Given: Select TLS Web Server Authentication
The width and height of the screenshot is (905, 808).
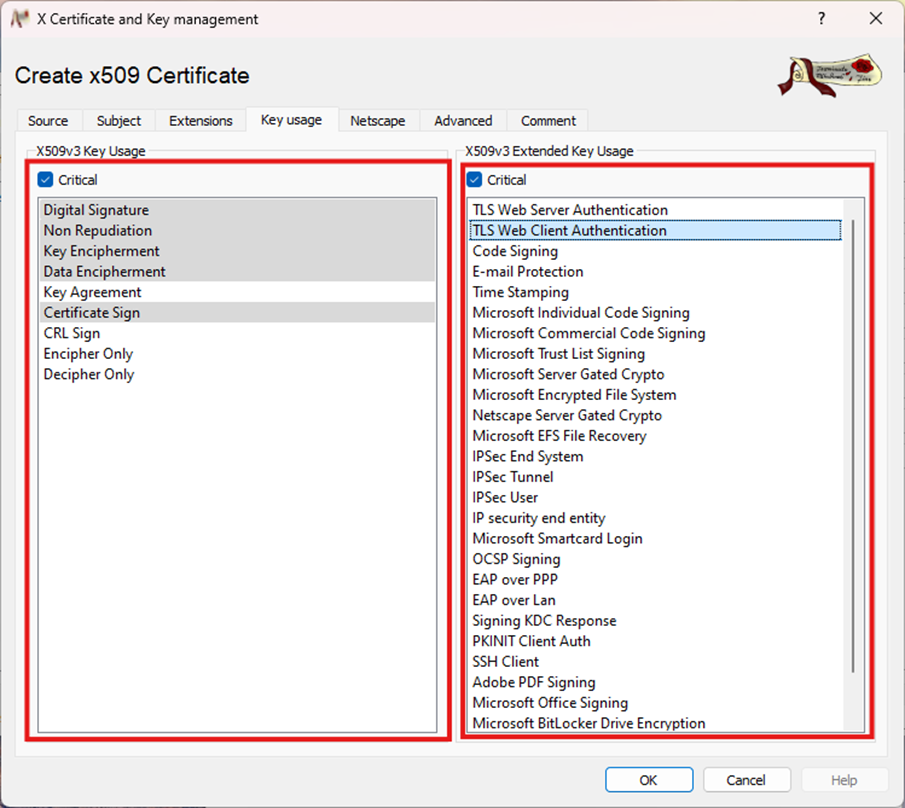Looking at the screenshot, I should click(570, 210).
